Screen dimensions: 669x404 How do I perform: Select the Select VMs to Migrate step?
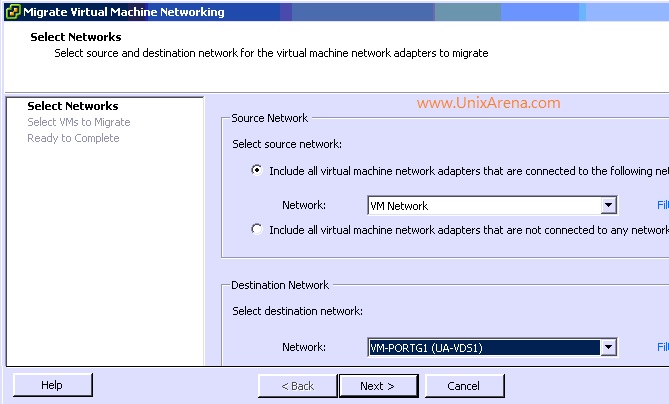pos(79,122)
